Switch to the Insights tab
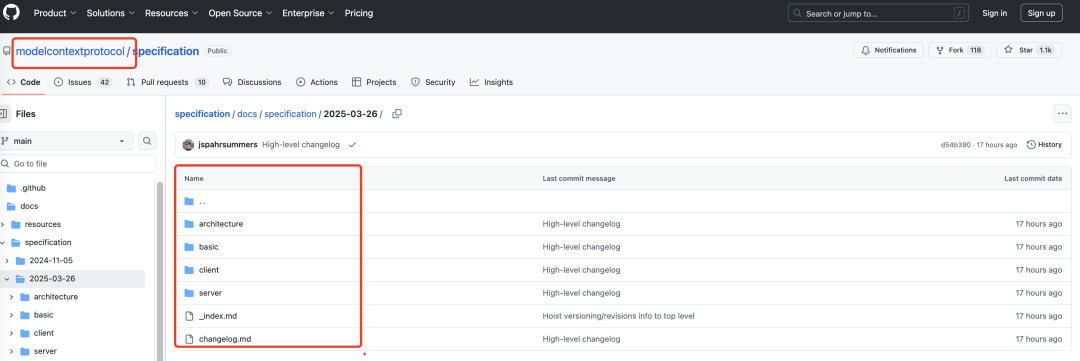The height and width of the screenshot is (361, 1080). tap(491, 82)
